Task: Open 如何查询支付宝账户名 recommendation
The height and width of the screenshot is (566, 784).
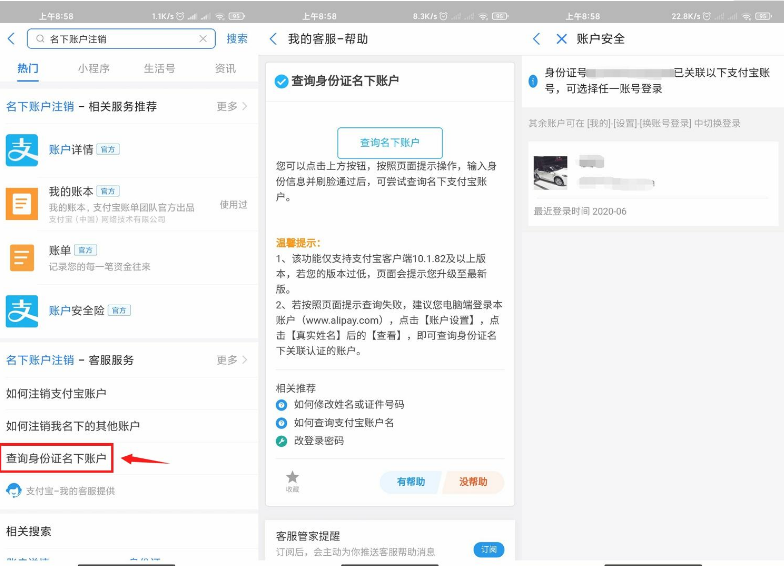Action: coord(344,423)
